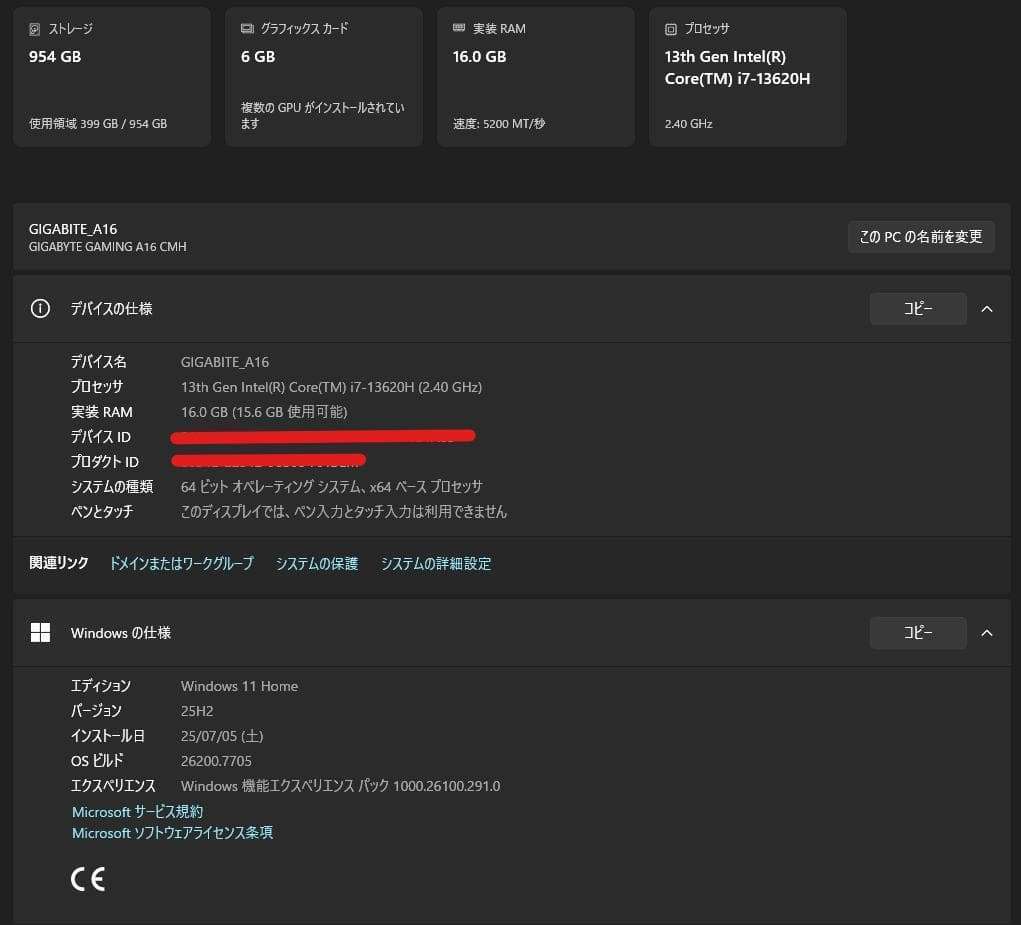Screen dimensions: 1021x925
Task: Open the ストレージ 954 GB card
Action: (112, 77)
